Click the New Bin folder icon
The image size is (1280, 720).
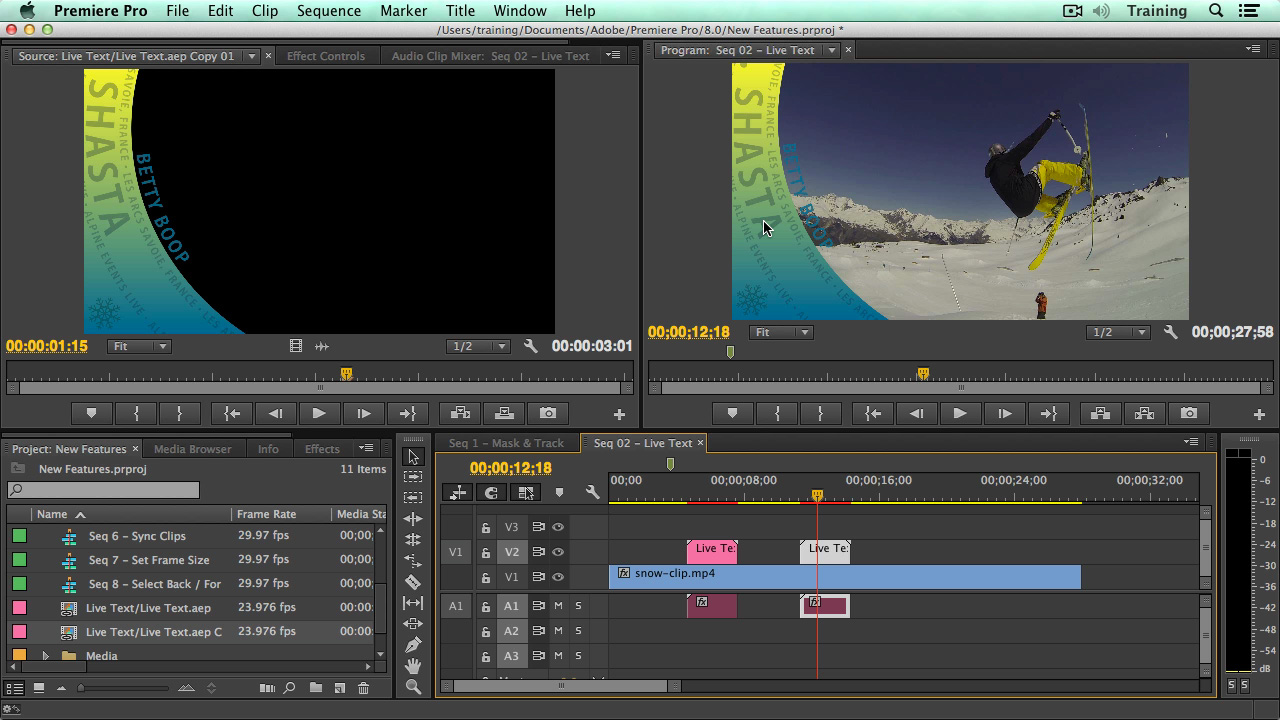click(315, 688)
